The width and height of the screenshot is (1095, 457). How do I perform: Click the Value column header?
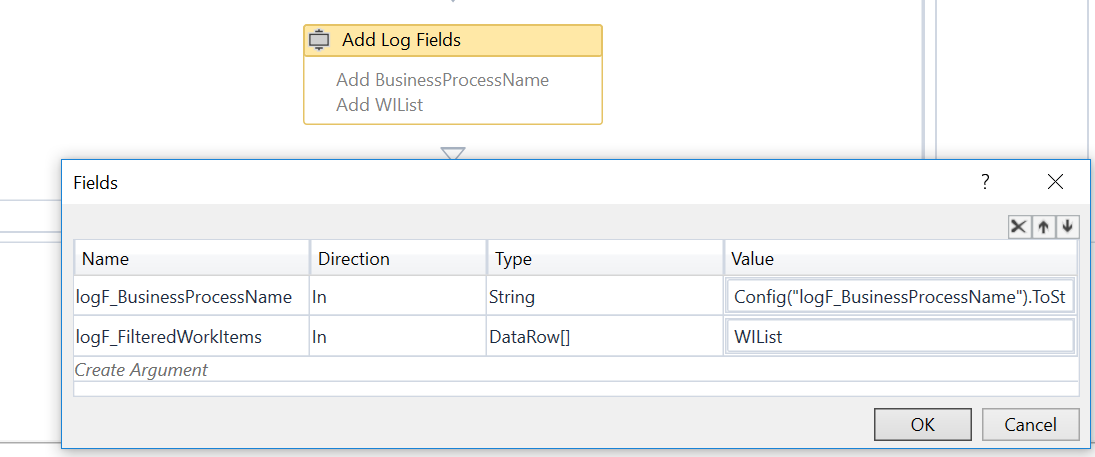pyautogui.click(x=900, y=259)
